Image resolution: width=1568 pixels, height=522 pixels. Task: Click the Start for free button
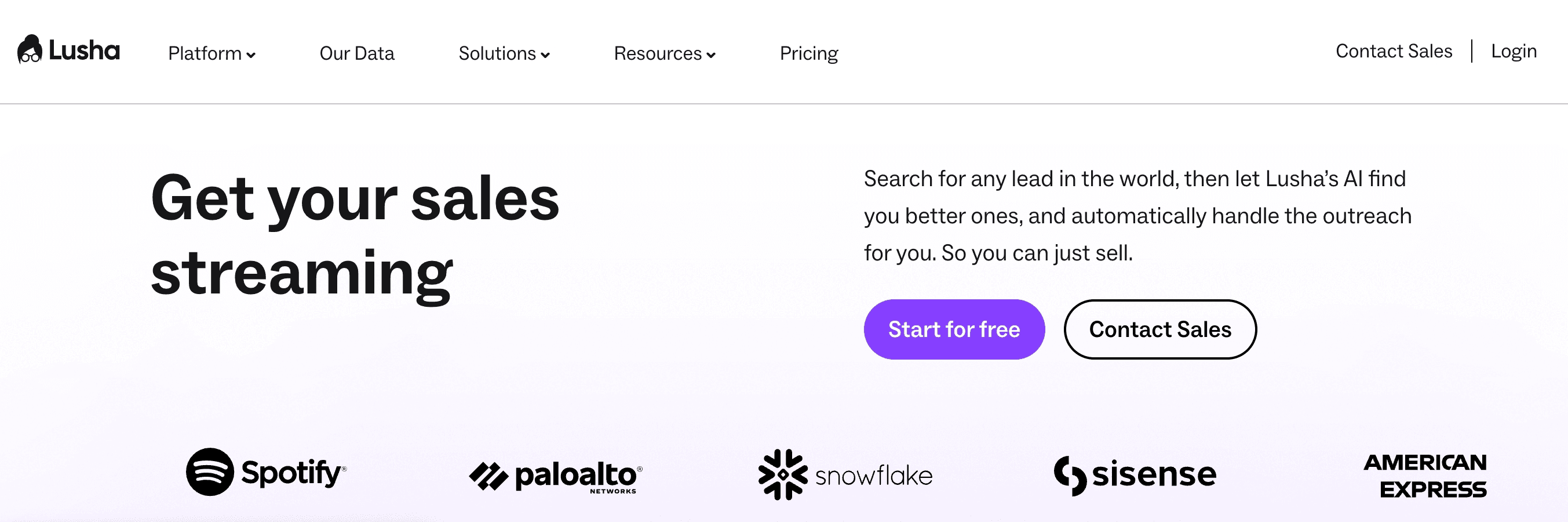954,329
